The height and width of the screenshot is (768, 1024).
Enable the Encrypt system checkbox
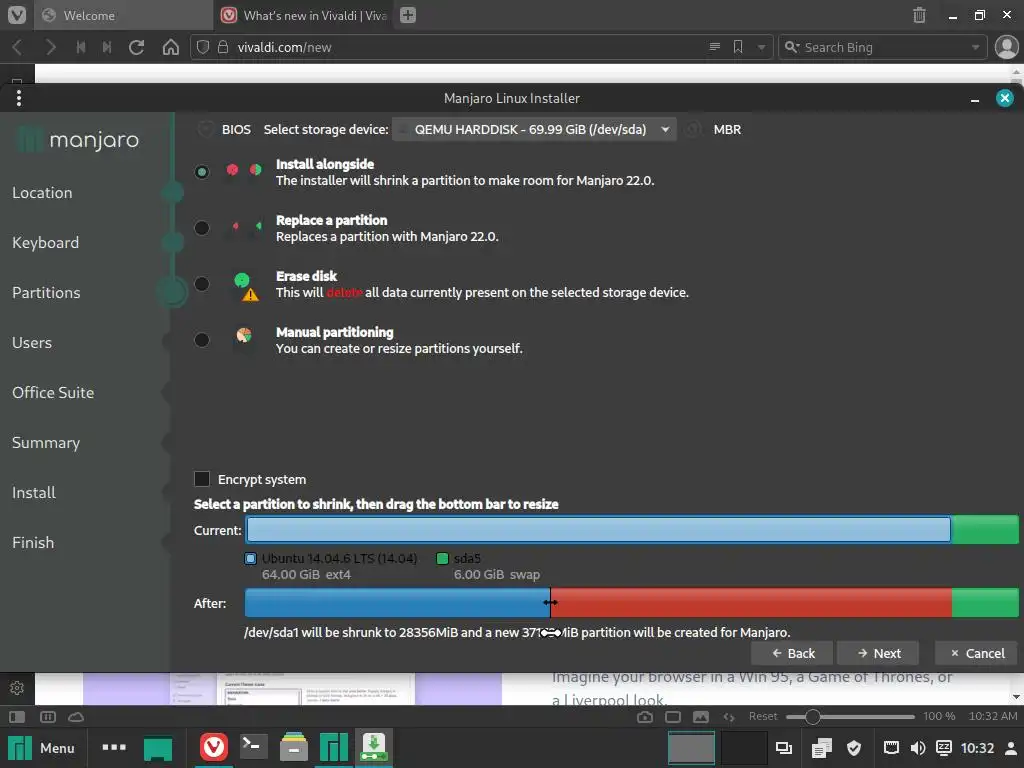pos(202,479)
